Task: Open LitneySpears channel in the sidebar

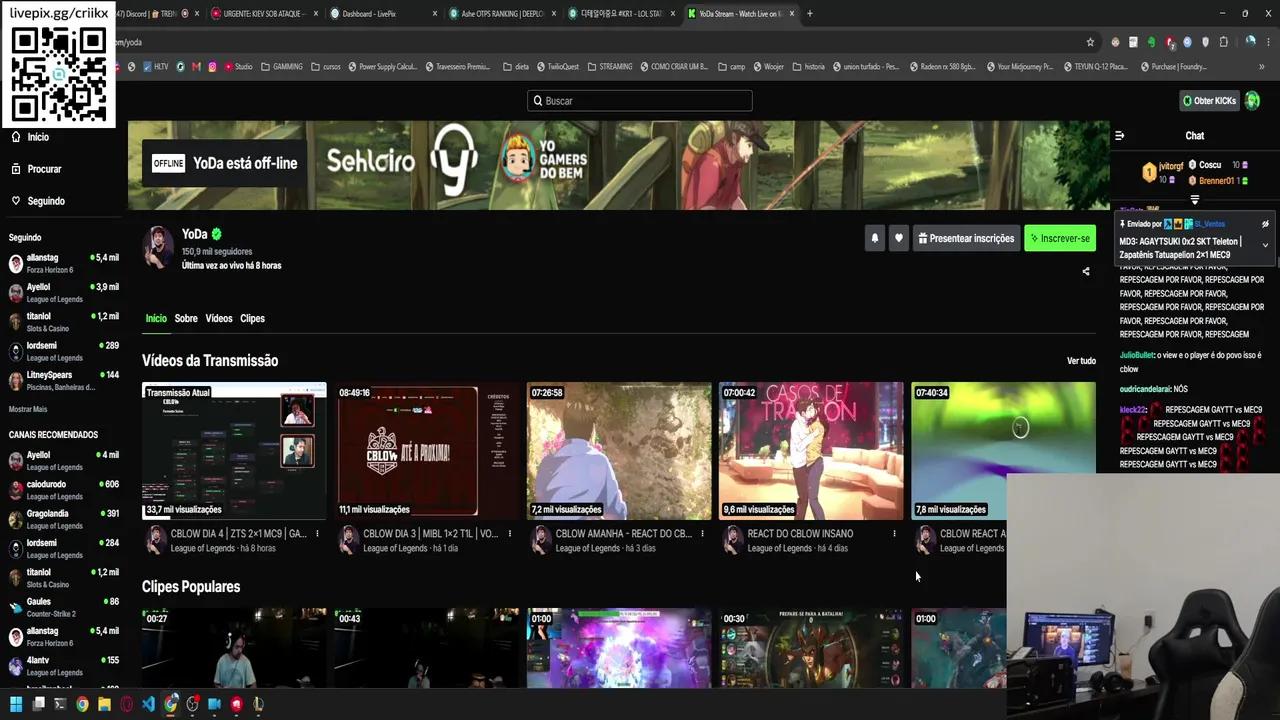Action: (x=62, y=380)
